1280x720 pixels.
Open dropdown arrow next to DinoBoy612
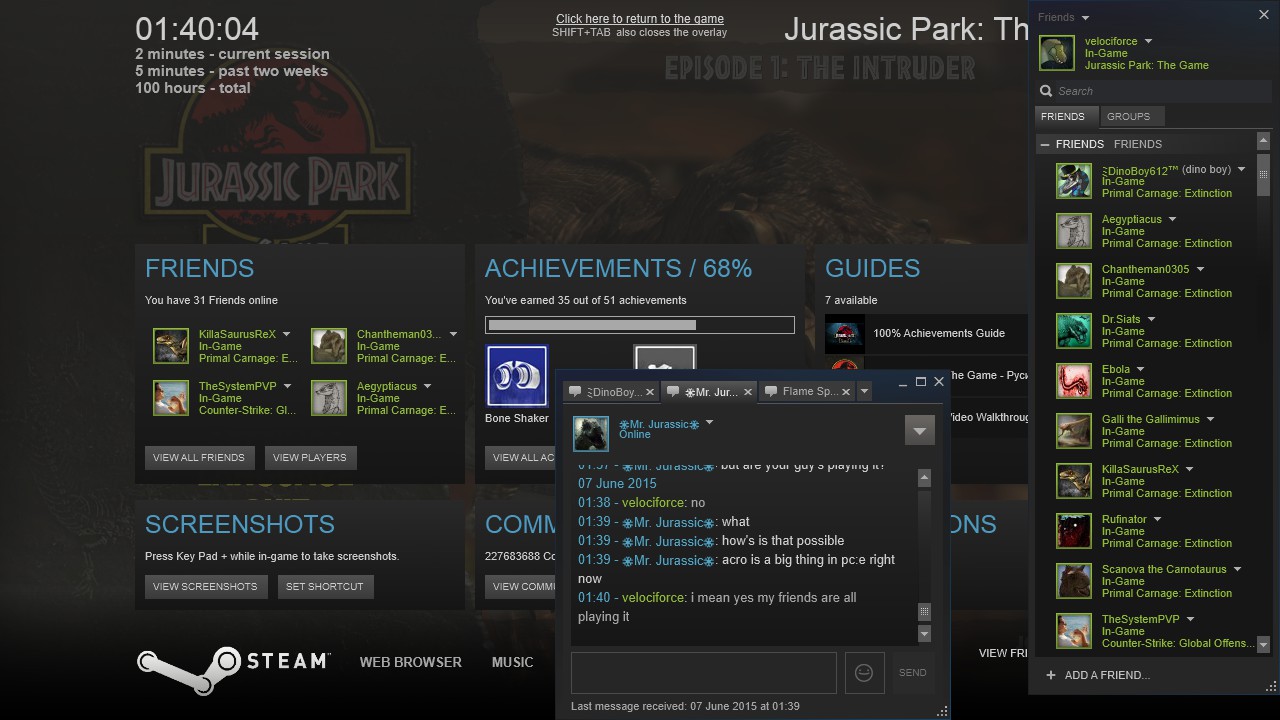[1242, 169]
